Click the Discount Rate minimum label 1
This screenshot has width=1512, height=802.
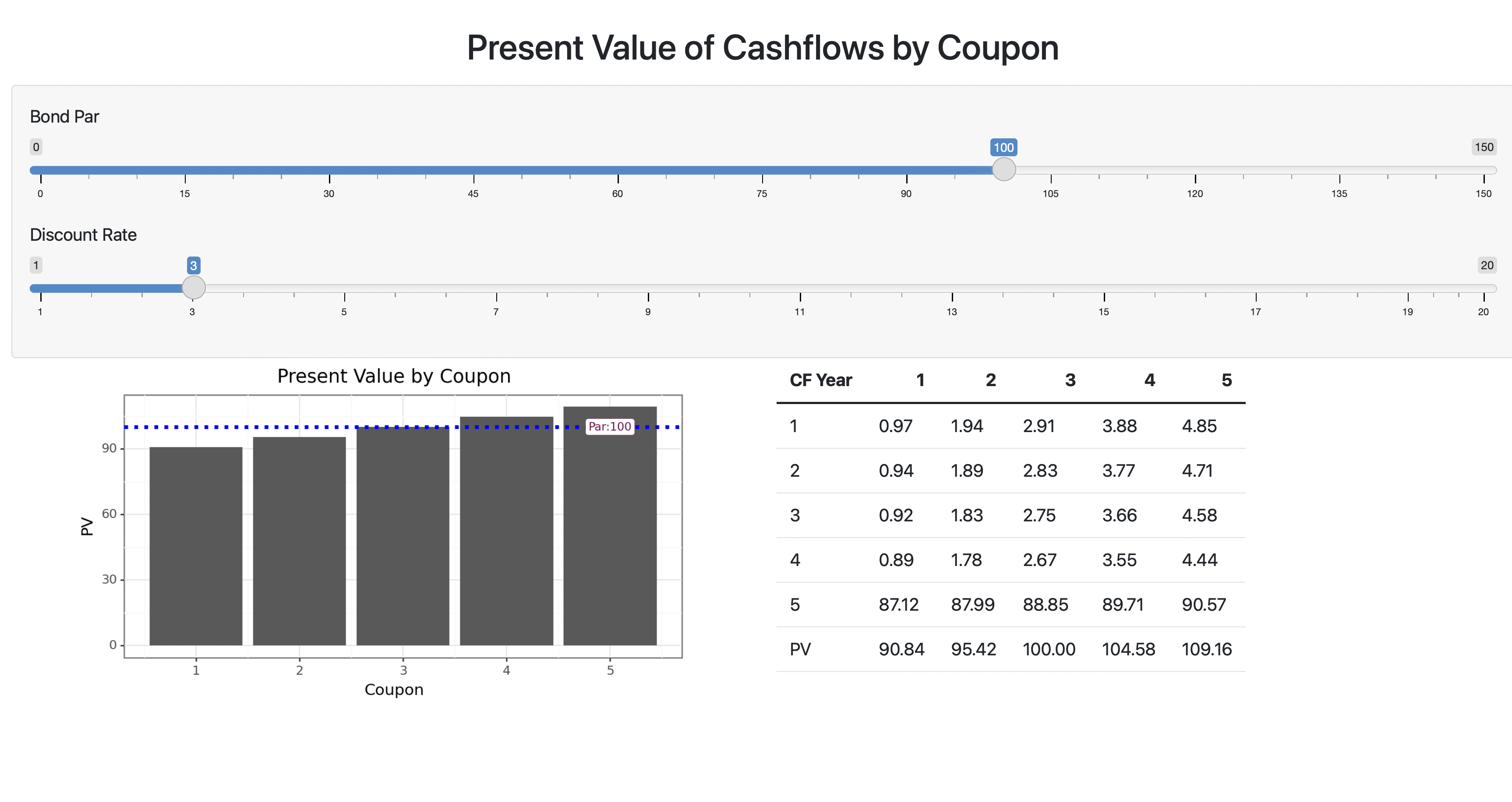(x=36, y=265)
